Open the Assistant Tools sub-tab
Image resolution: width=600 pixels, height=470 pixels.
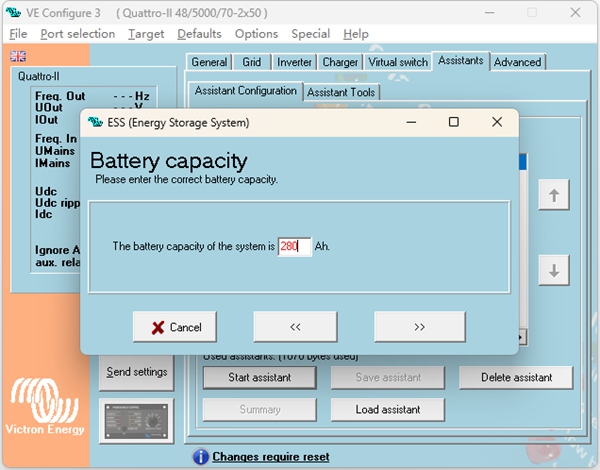(341, 92)
